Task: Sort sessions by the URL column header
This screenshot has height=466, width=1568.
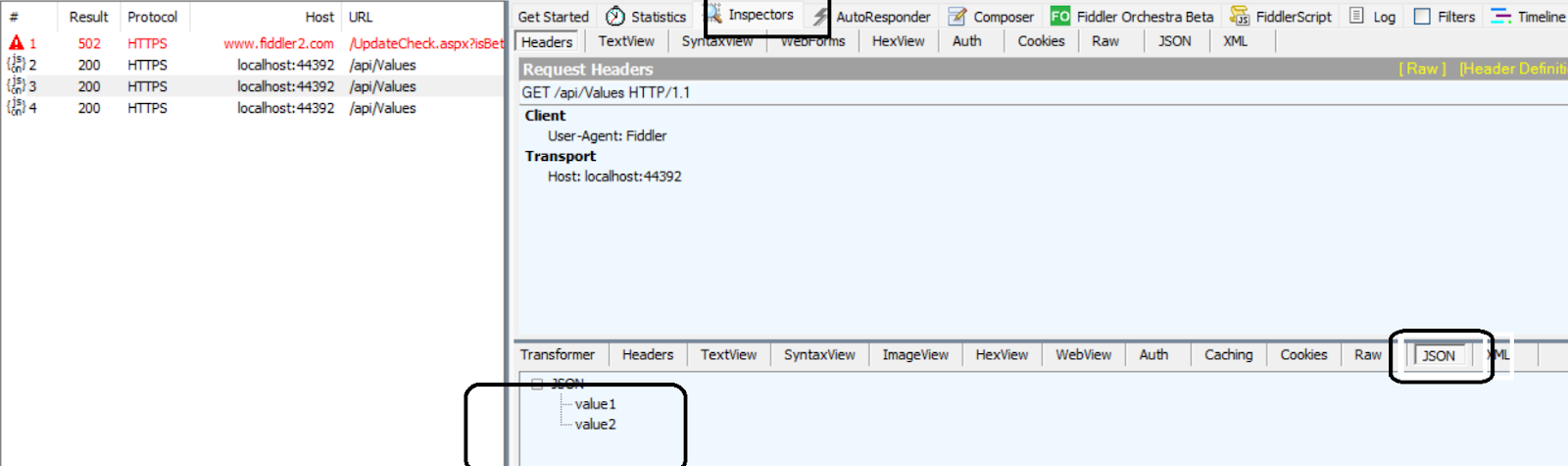Action: pyautogui.click(x=423, y=17)
